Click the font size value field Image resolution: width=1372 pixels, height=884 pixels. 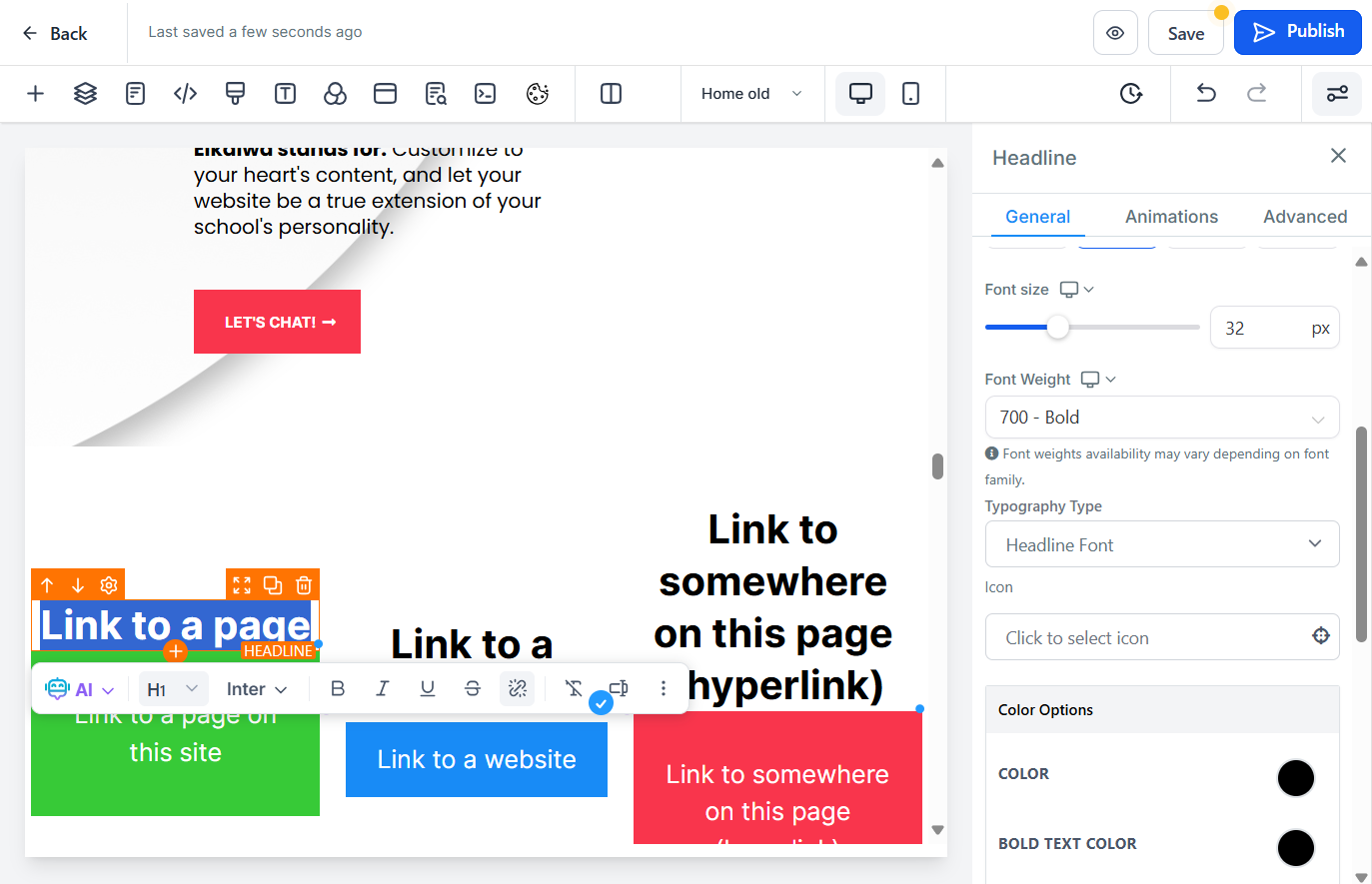point(1274,328)
